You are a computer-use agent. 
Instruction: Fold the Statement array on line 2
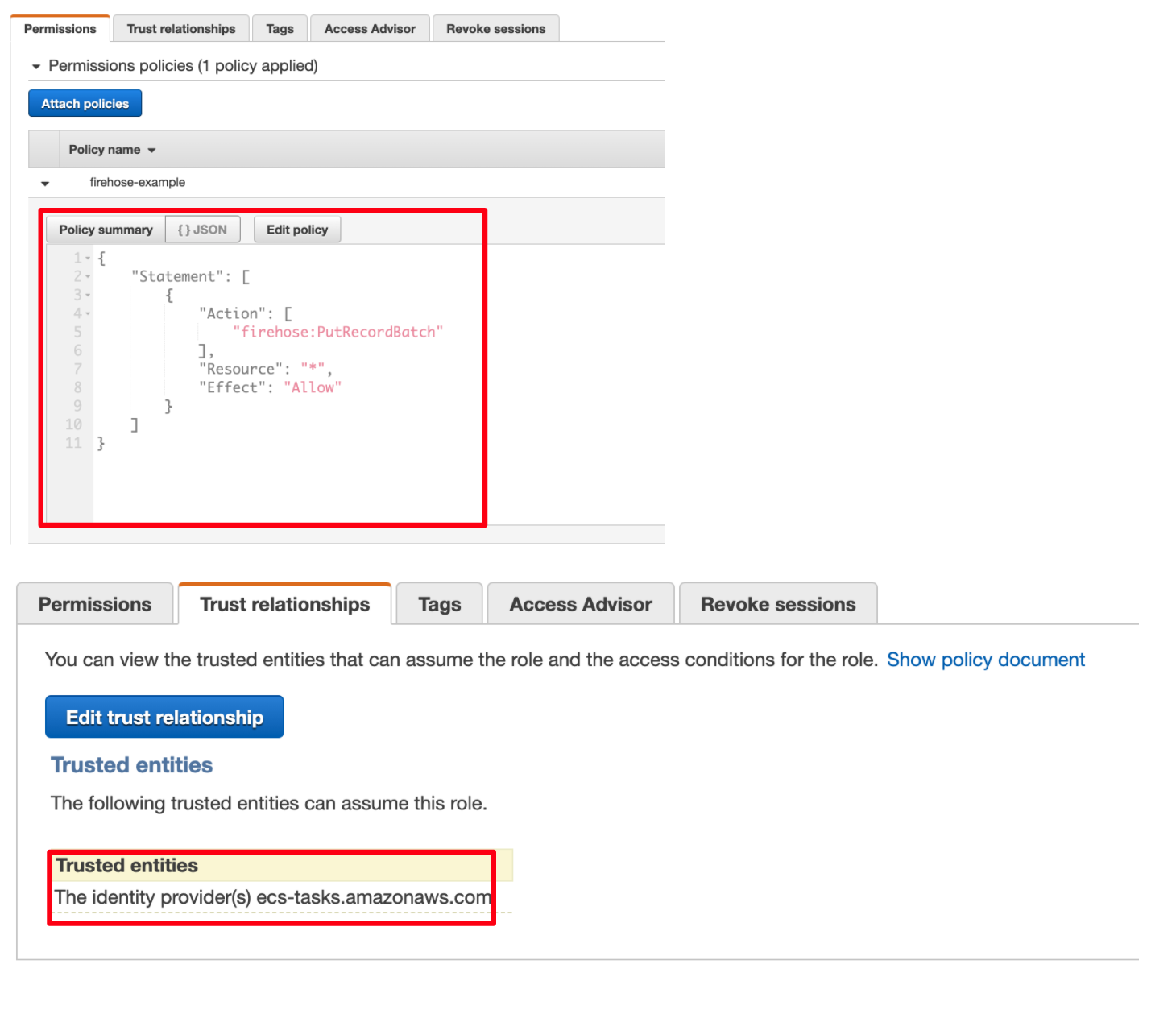tap(88, 277)
